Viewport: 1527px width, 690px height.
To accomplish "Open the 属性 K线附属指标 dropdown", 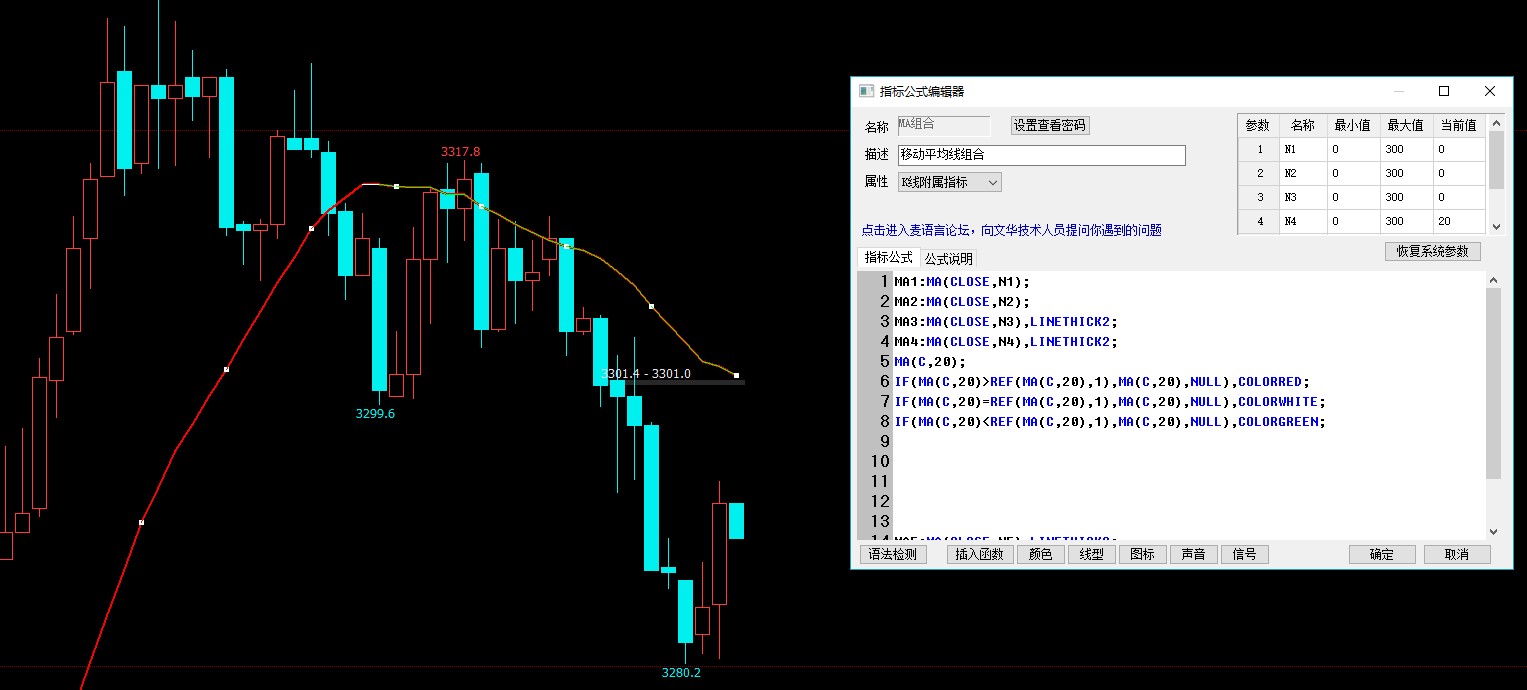I will coord(949,182).
